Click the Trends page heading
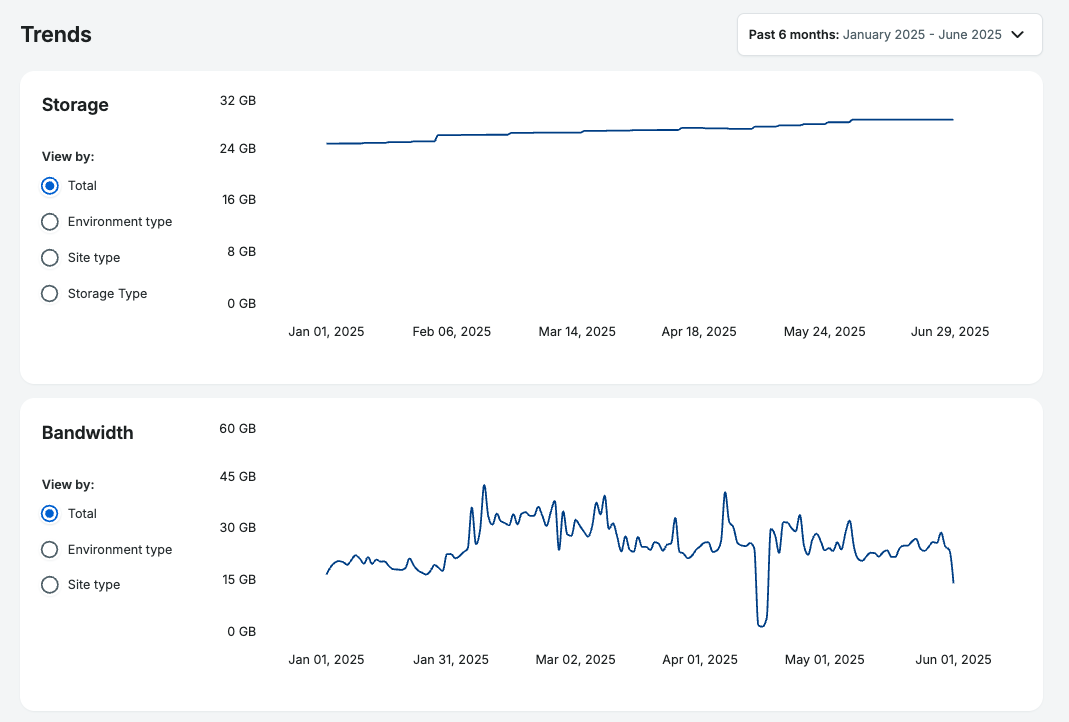1069x722 pixels. (x=56, y=35)
